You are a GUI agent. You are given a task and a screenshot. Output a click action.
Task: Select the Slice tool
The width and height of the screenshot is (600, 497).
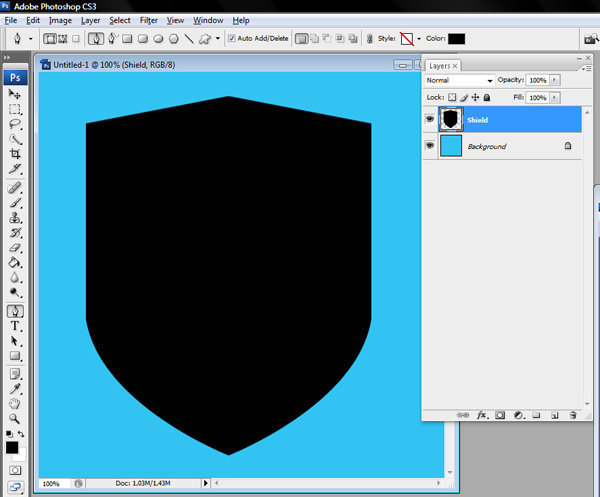pyautogui.click(x=15, y=169)
